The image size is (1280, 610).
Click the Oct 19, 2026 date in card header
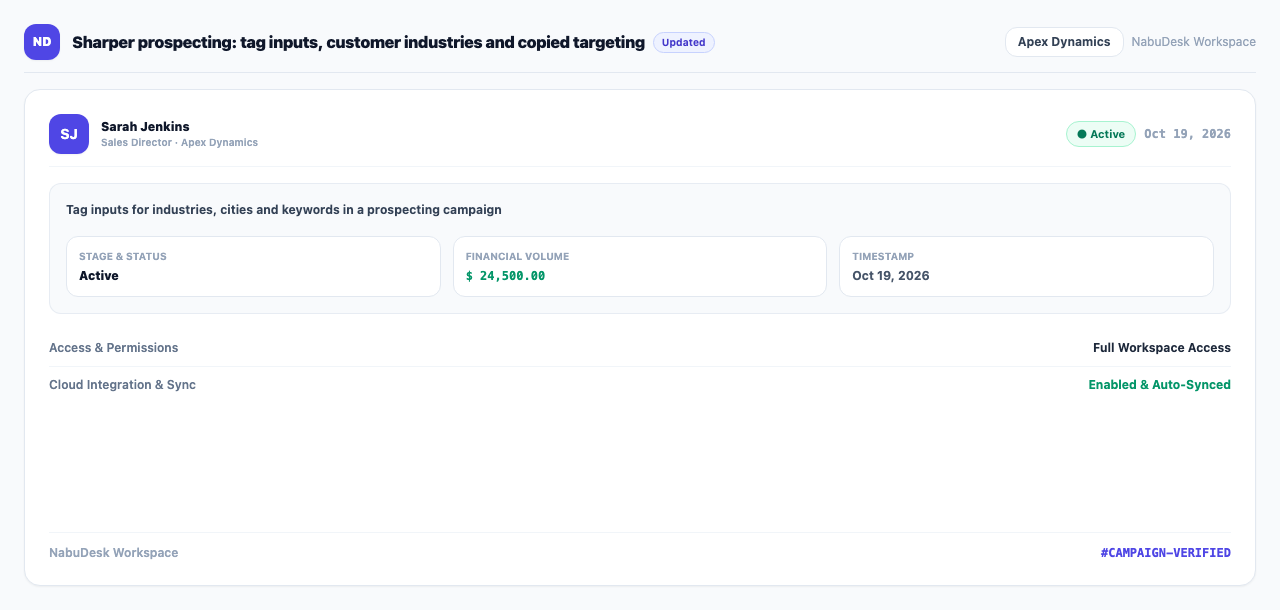pos(1187,134)
